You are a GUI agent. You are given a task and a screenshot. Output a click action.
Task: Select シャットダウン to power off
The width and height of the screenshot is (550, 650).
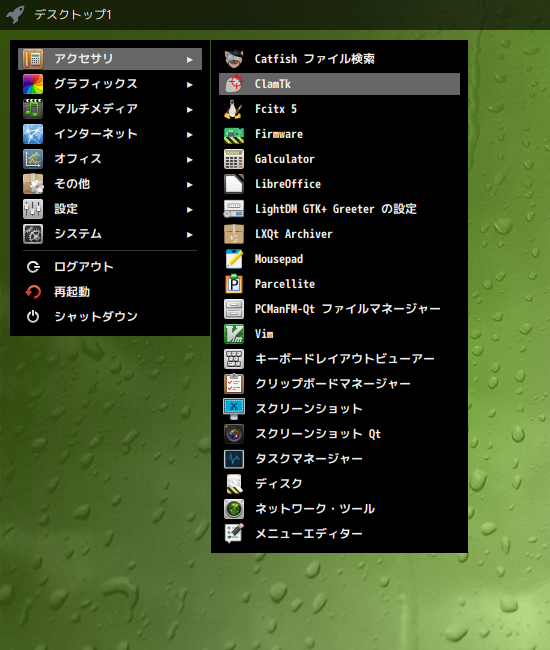coord(110,317)
